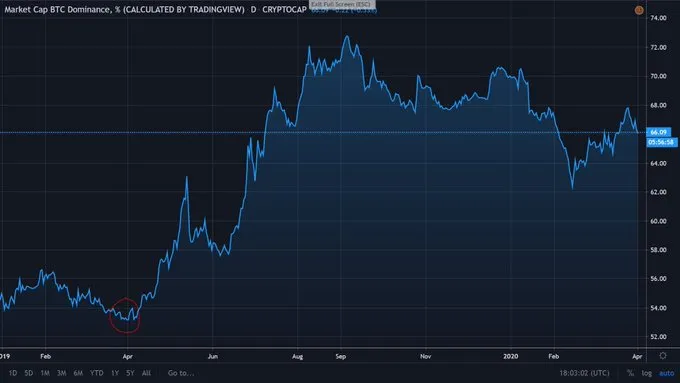Click the 68.00 price axis label
The image size is (680, 383).
(658, 105)
